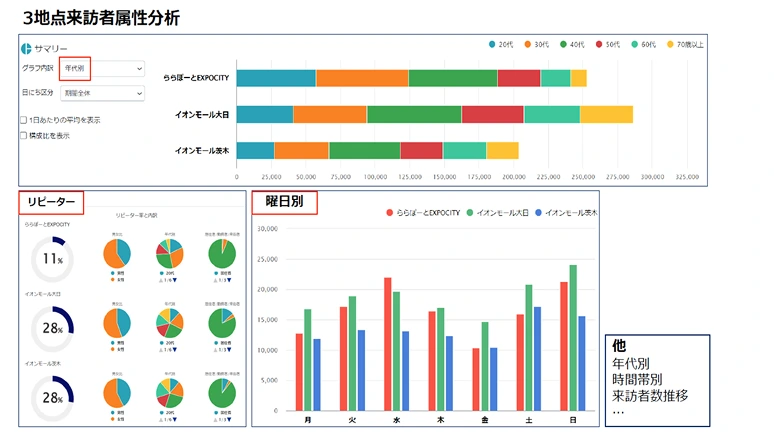
Task: Click the リピーター率と内訳 chart title
Action: pyautogui.click(x=137, y=216)
